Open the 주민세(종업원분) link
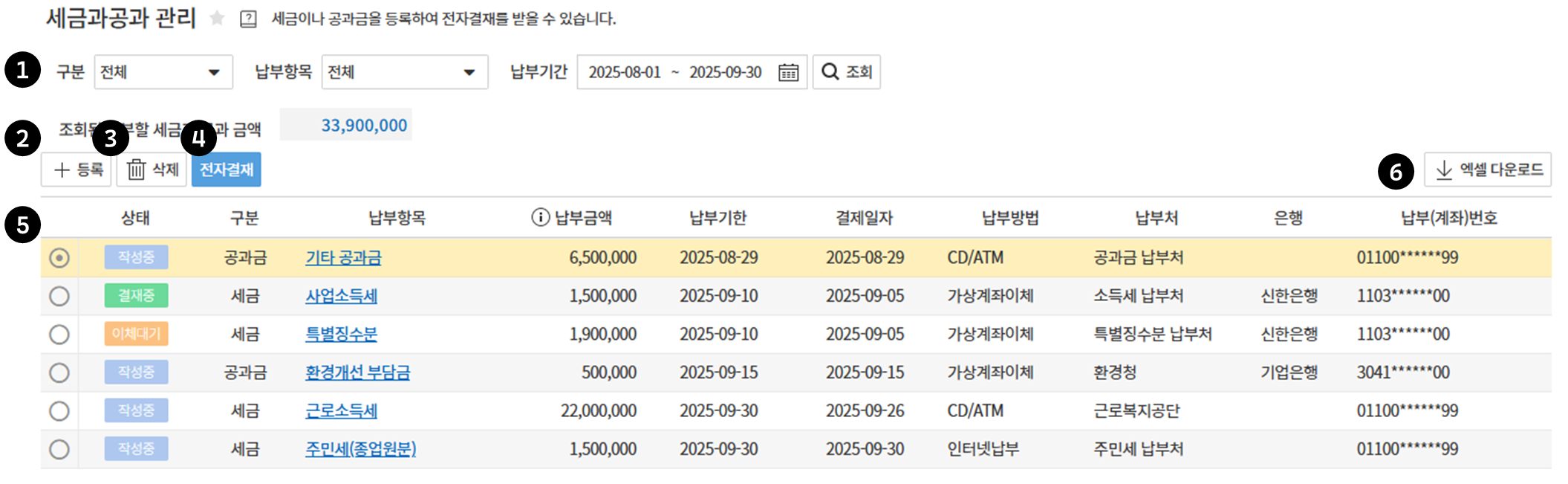 360,449
